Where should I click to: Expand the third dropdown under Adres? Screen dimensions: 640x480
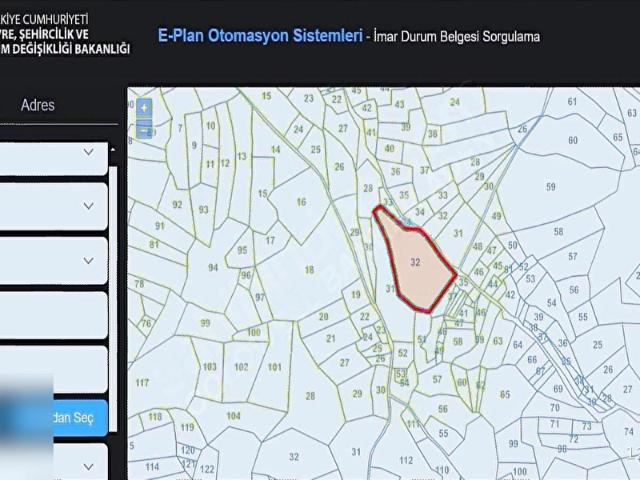[88, 260]
